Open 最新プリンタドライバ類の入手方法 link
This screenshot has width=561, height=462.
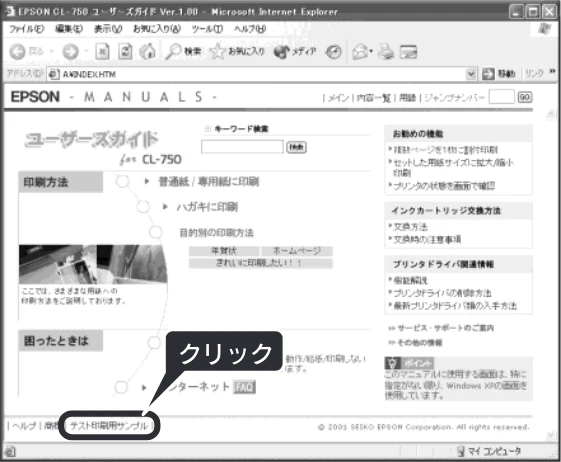[x=455, y=306]
